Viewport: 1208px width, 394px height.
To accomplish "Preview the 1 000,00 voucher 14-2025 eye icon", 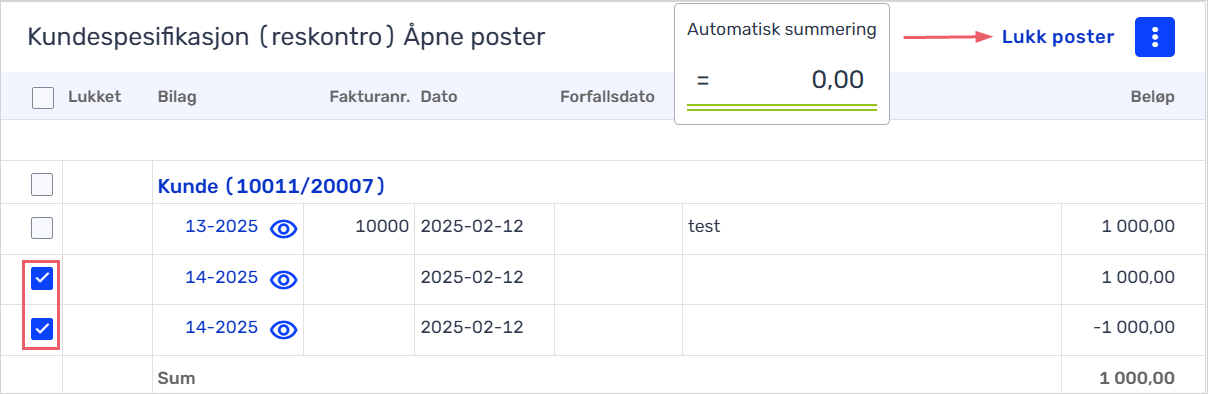I will click(x=285, y=278).
